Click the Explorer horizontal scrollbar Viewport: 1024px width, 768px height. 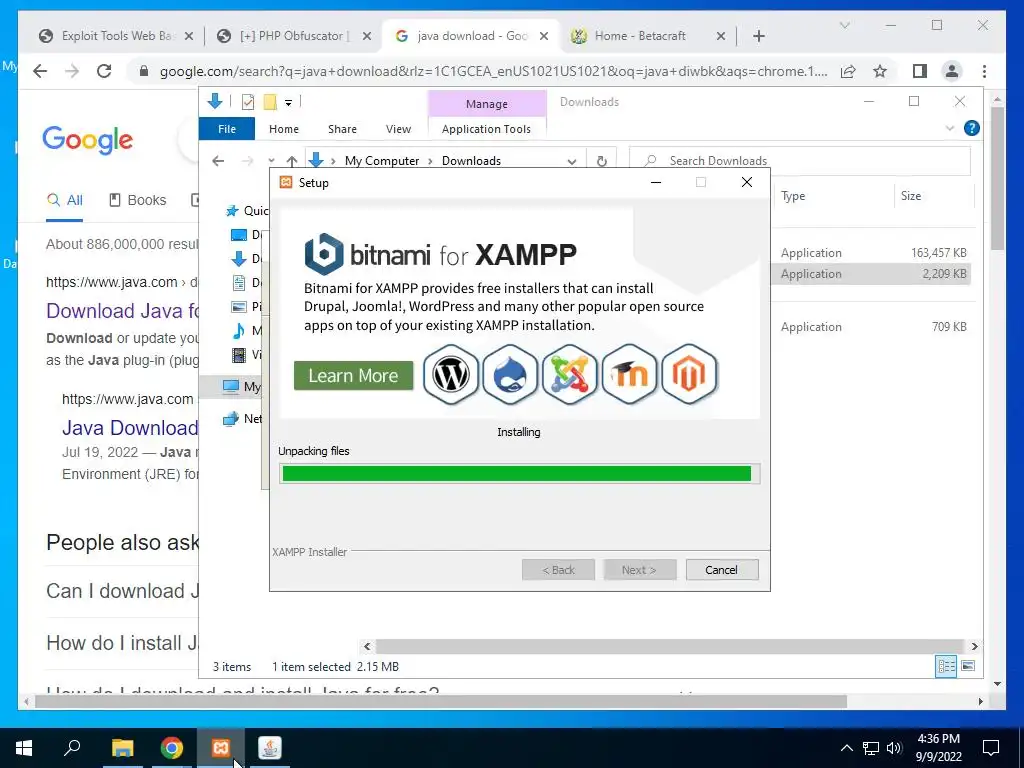coord(669,646)
